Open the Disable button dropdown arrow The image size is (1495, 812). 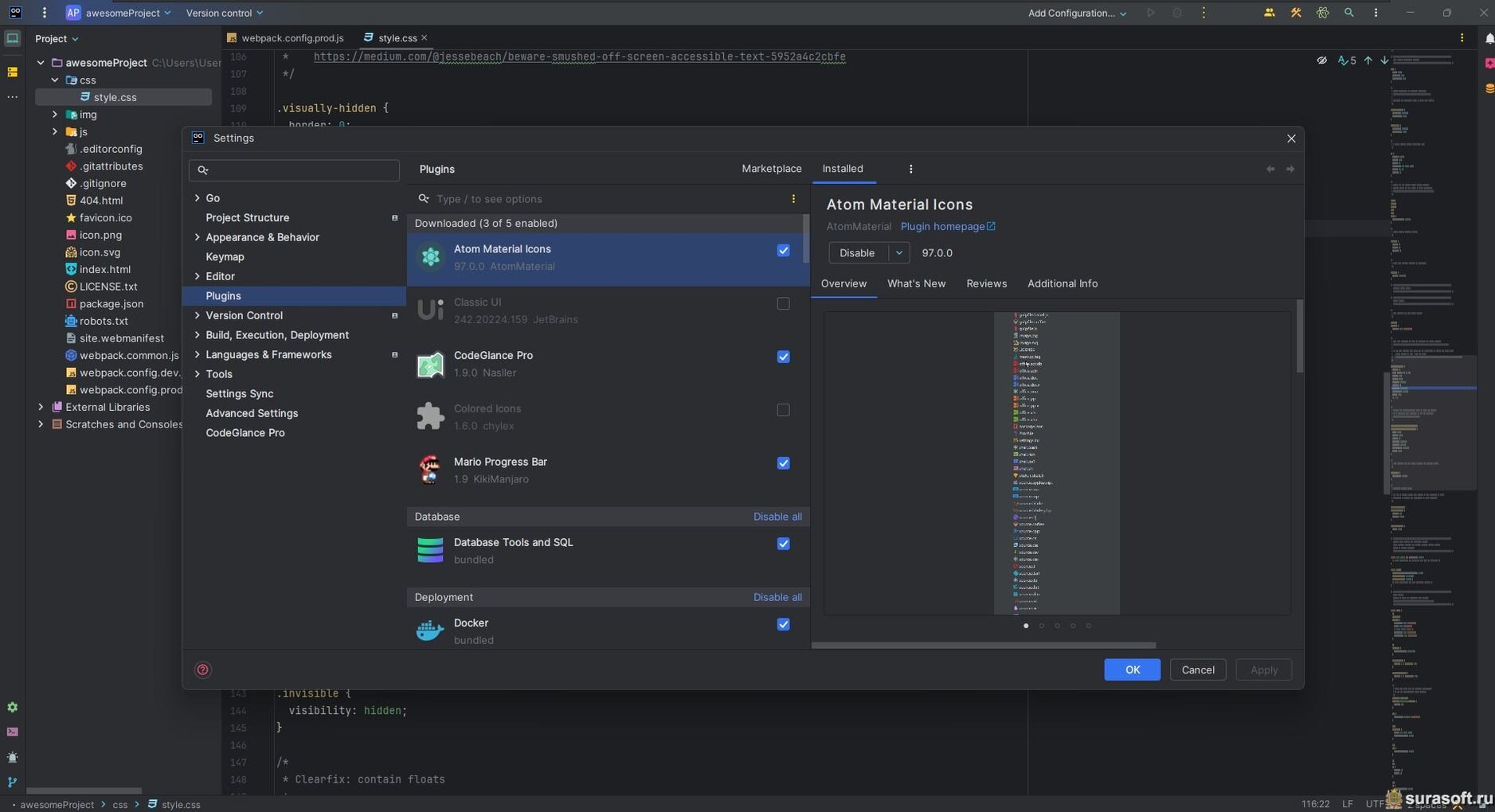click(x=898, y=253)
